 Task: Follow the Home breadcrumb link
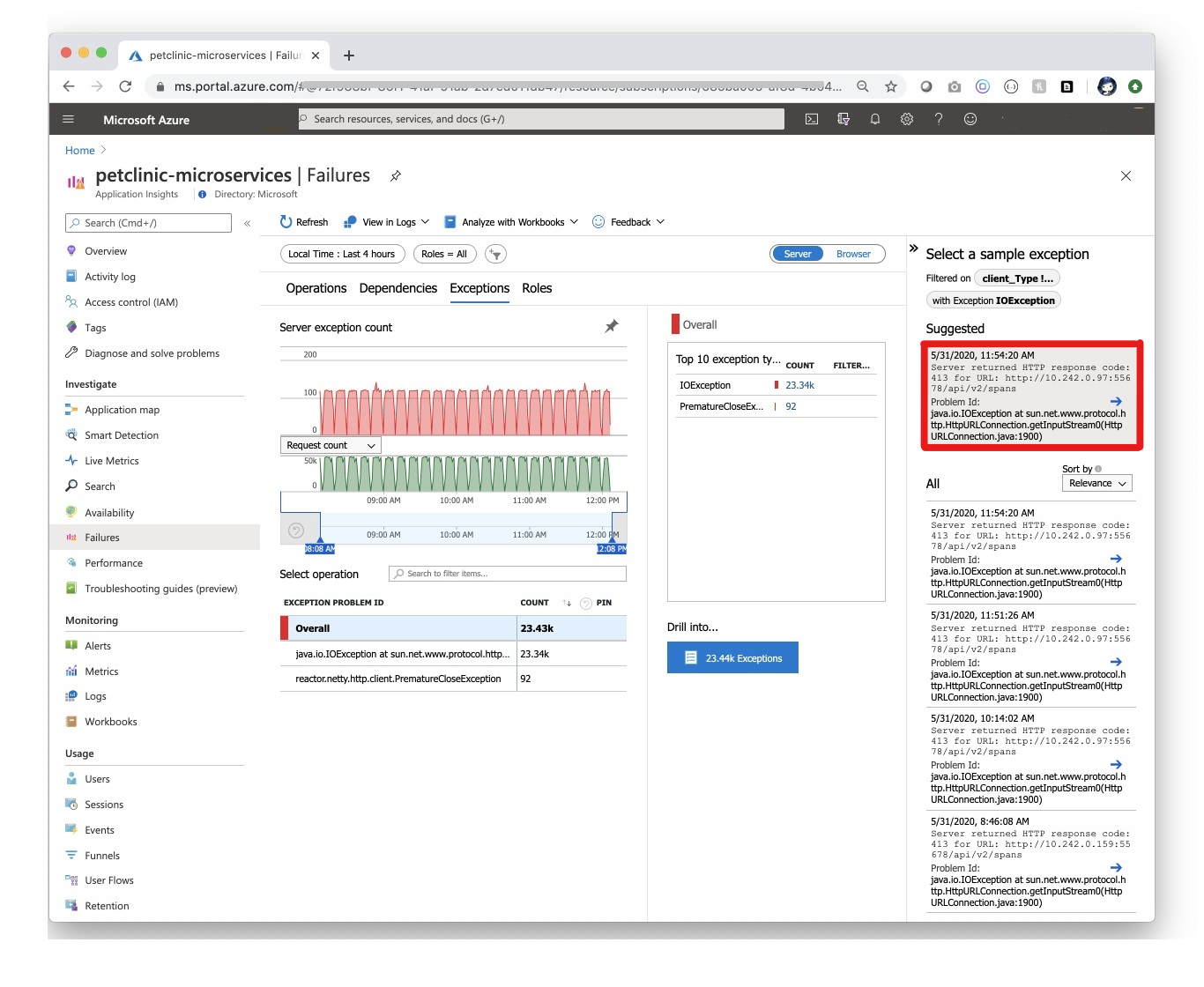(x=79, y=151)
